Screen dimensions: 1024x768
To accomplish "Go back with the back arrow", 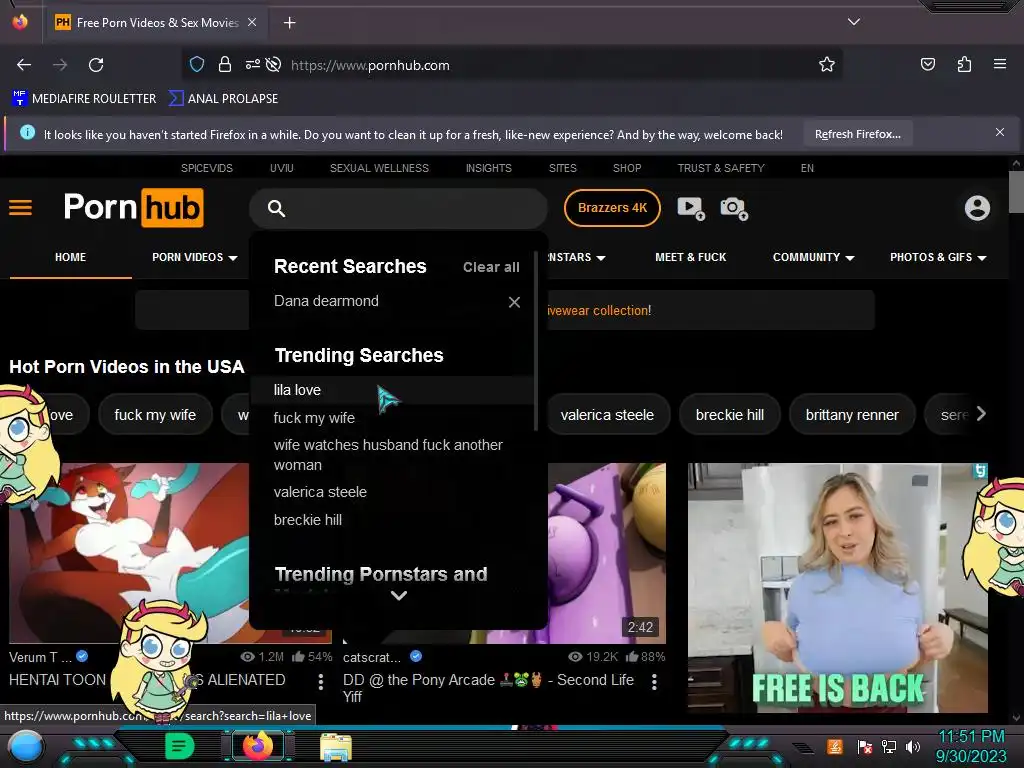I will 24,65.
